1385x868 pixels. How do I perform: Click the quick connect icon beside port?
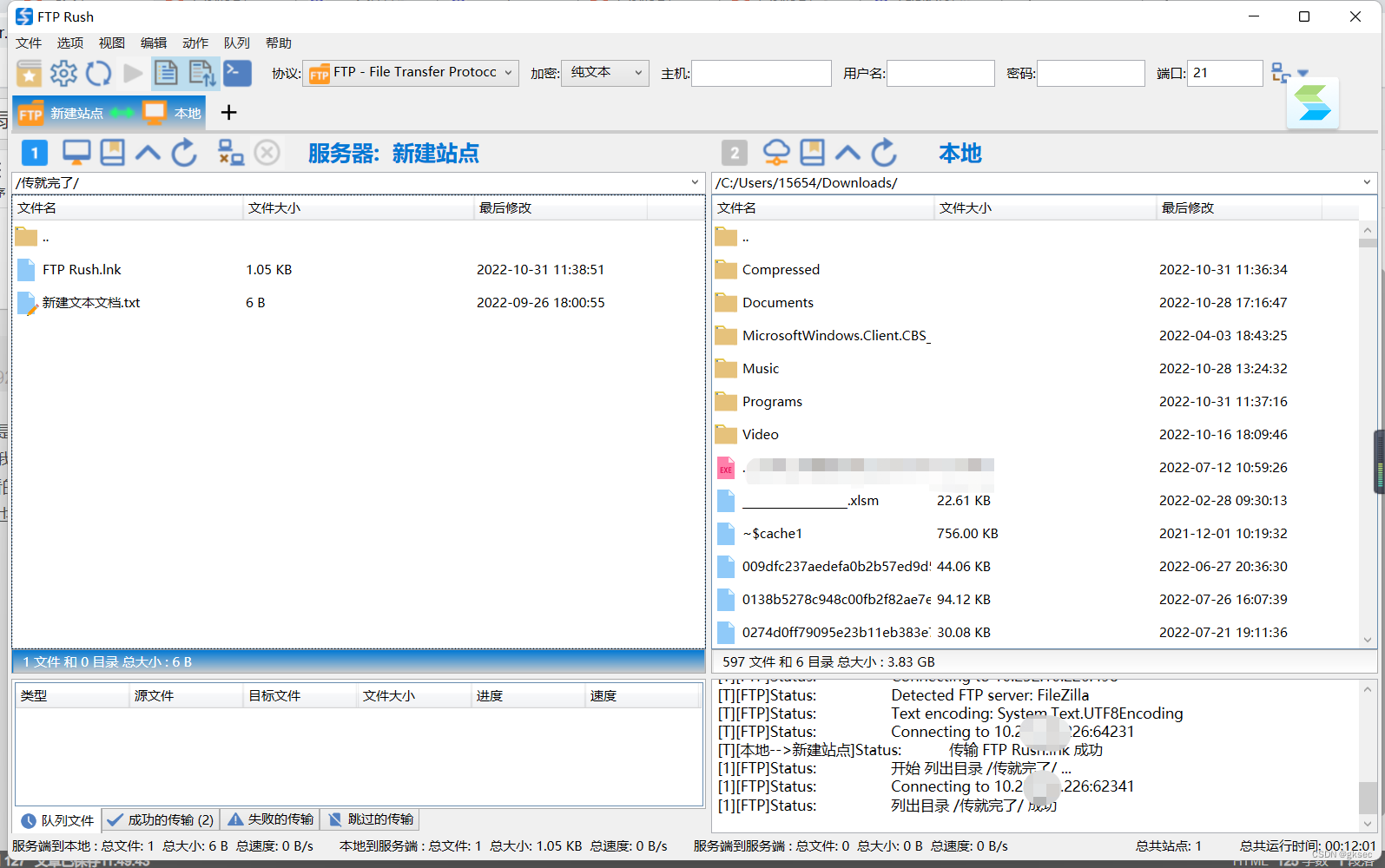(x=1281, y=73)
